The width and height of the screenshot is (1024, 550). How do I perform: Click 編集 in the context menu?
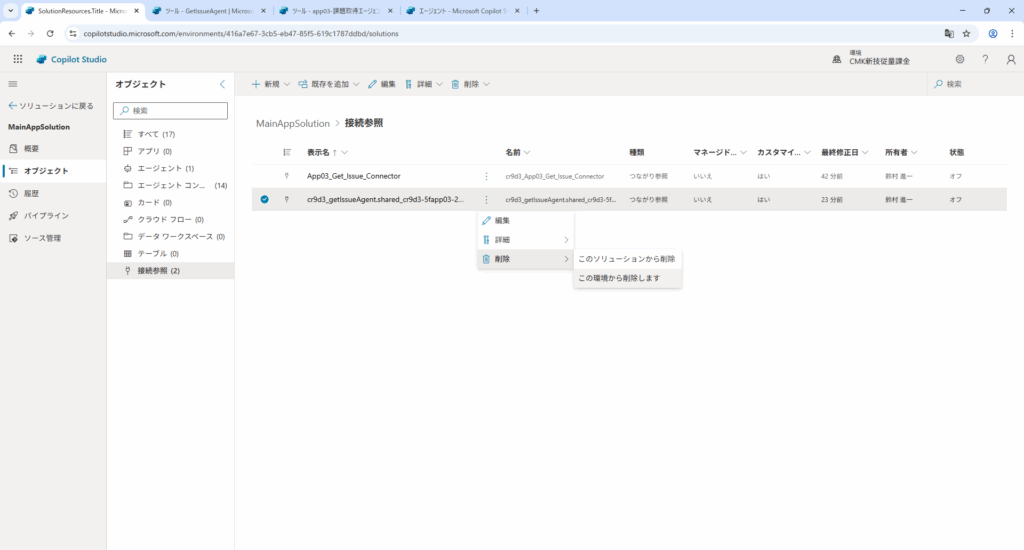(x=502, y=220)
